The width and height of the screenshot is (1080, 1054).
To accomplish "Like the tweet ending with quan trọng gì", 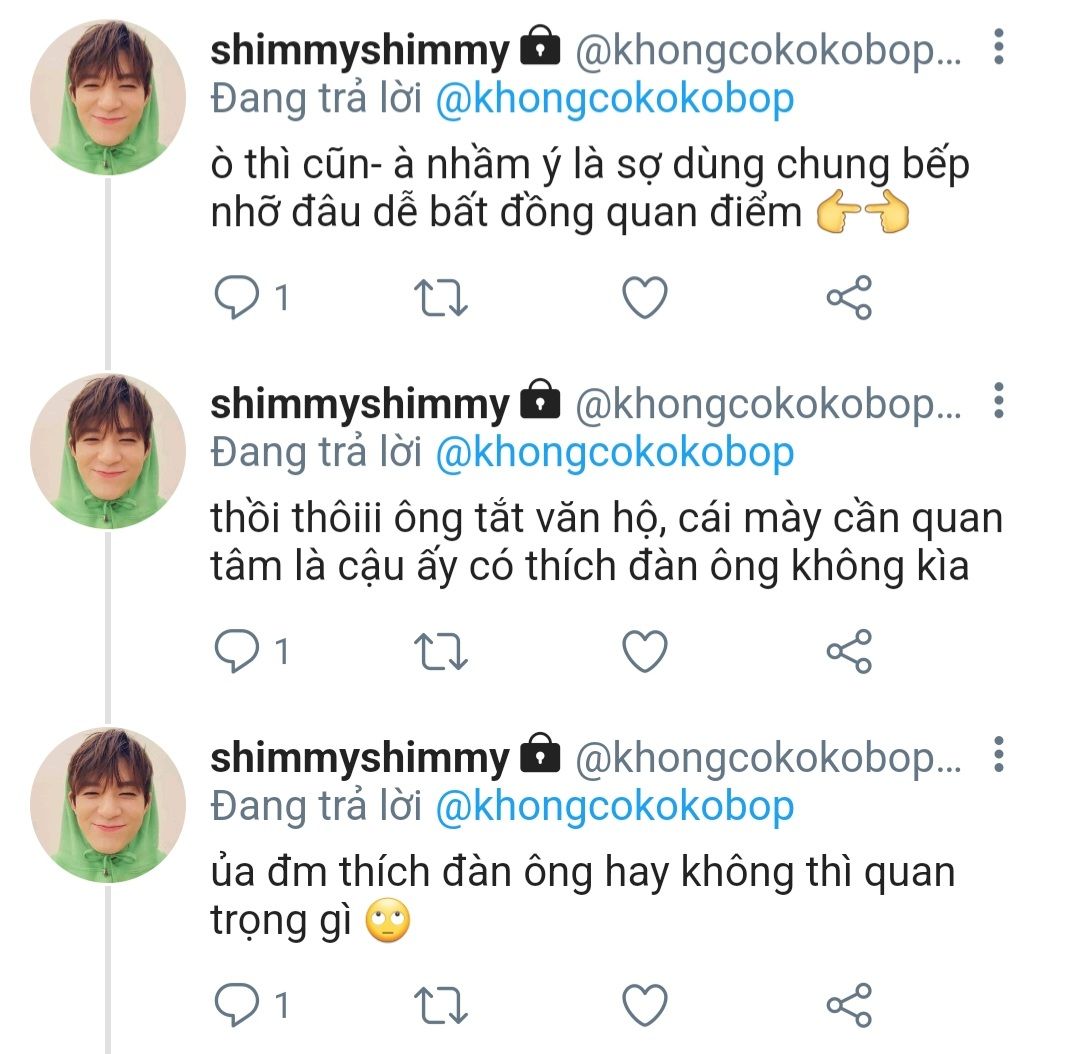I will (644, 1005).
